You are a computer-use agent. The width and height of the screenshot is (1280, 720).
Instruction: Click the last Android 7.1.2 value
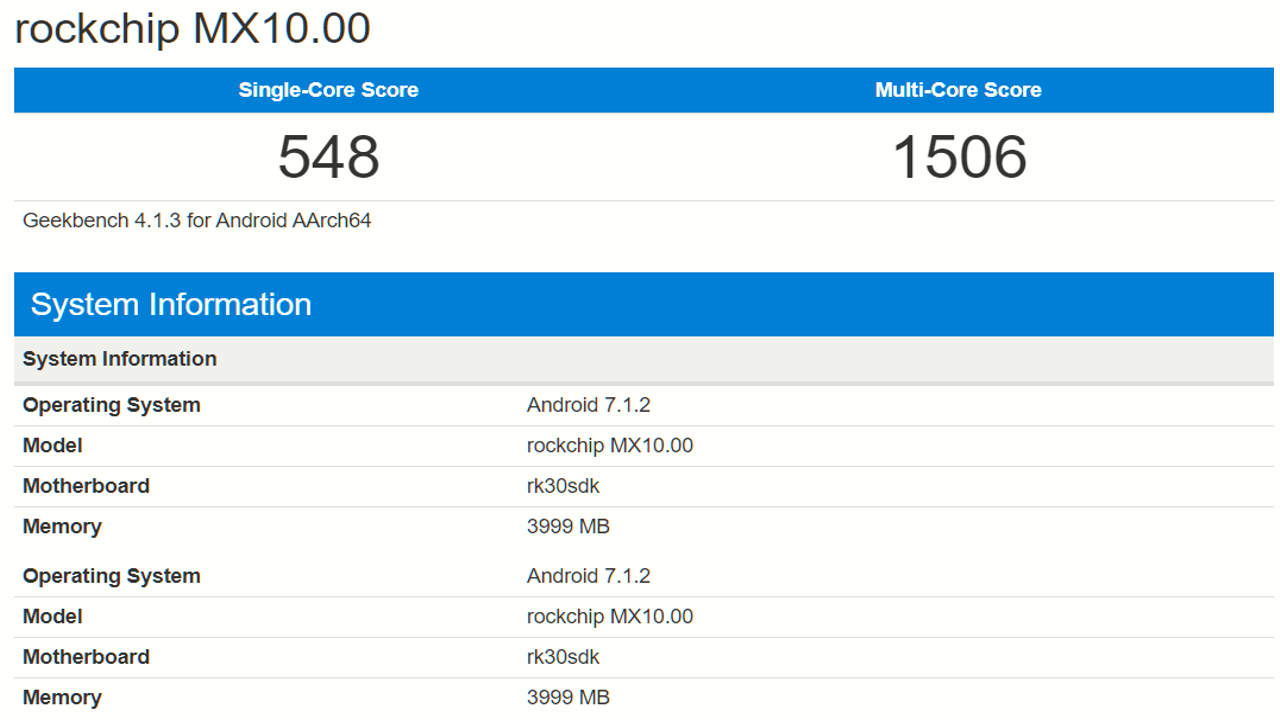[x=588, y=576]
